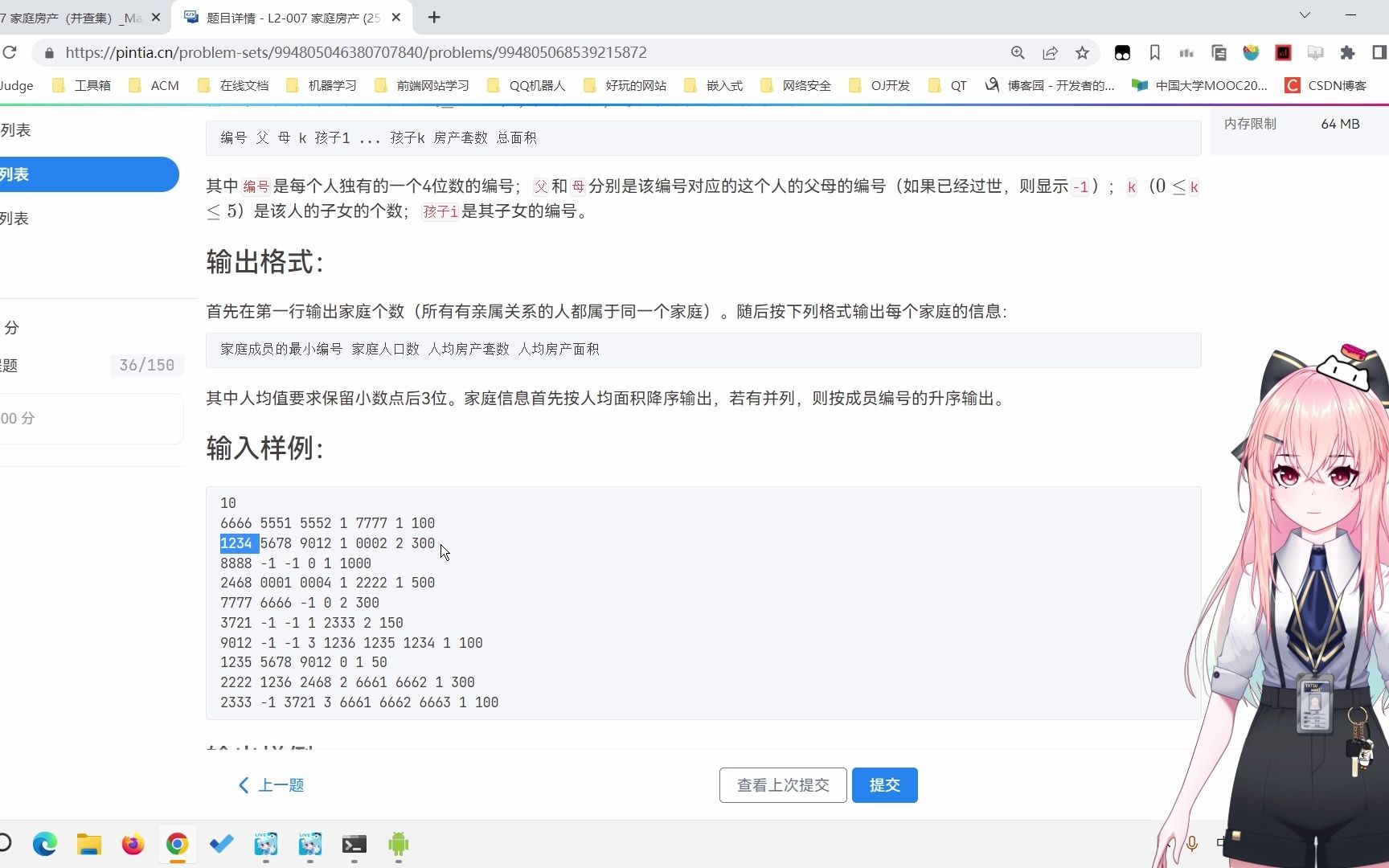Click the 64 MB memory limit value
This screenshot has height=868, width=1389.
(x=1340, y=124)
